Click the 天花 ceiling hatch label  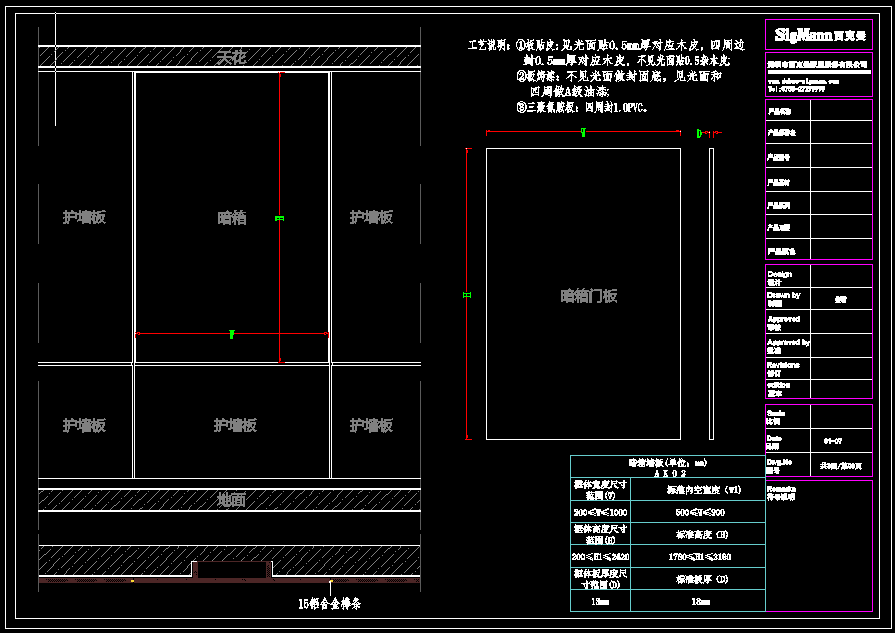click(231, 58)
